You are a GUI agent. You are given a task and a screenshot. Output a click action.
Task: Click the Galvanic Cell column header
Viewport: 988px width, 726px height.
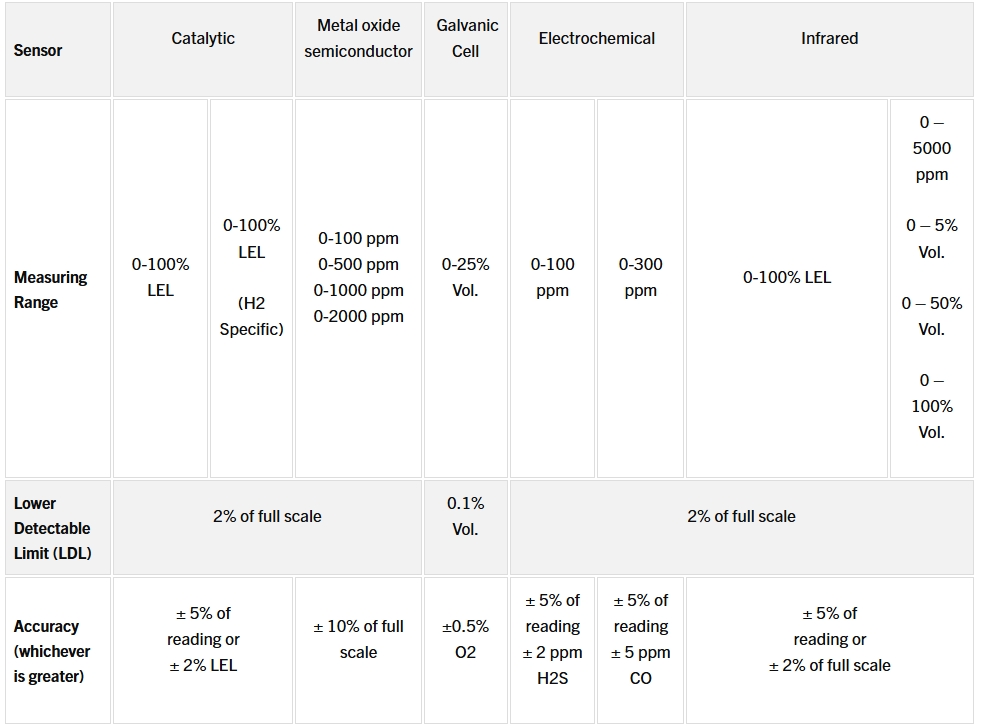pos(466,39)
